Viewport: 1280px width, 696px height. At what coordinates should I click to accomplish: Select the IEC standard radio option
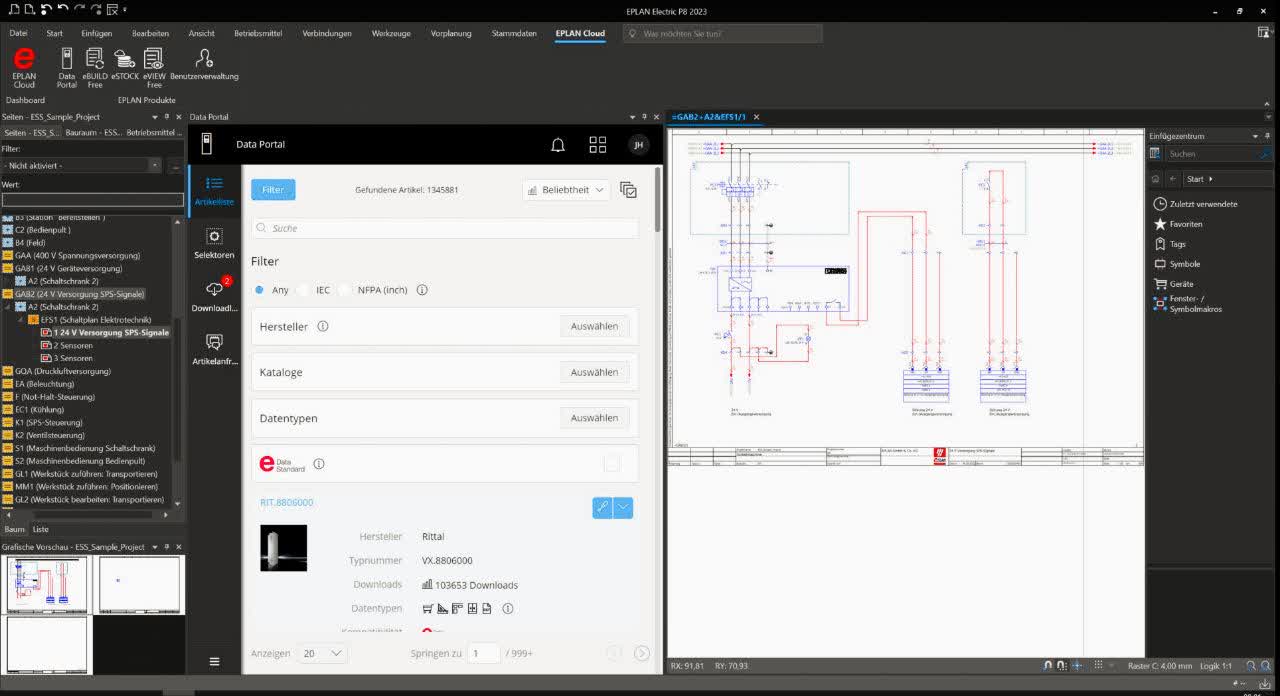coord(304,290)
